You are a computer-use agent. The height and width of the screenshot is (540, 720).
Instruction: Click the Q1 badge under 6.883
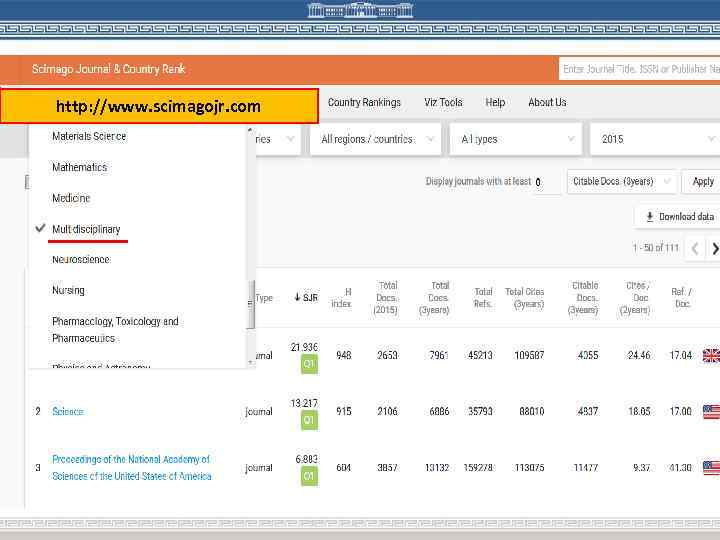(x=309, y=476)
